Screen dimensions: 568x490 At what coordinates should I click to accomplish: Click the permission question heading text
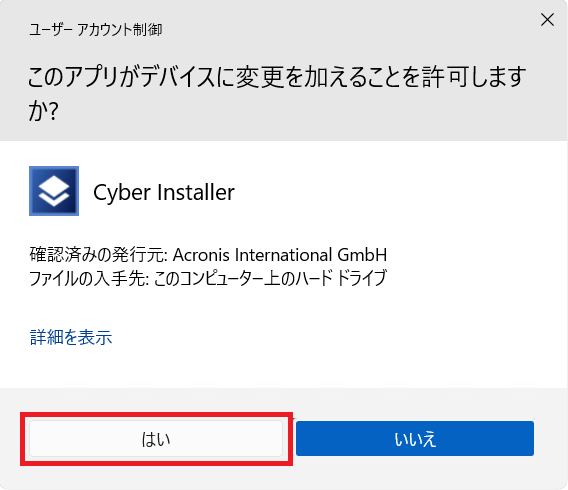pyautogui.click(x=277, y=93)
